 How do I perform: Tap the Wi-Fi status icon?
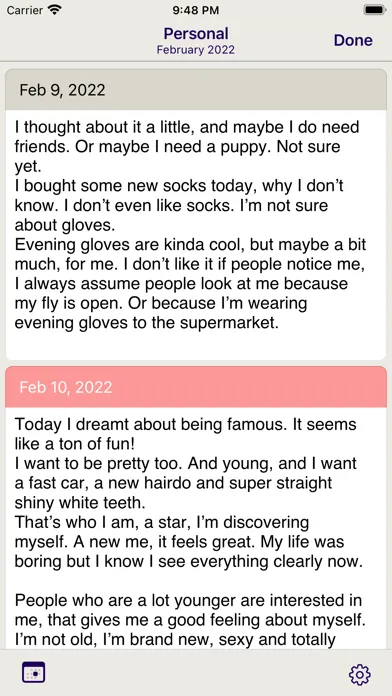[x=55, y=10]
